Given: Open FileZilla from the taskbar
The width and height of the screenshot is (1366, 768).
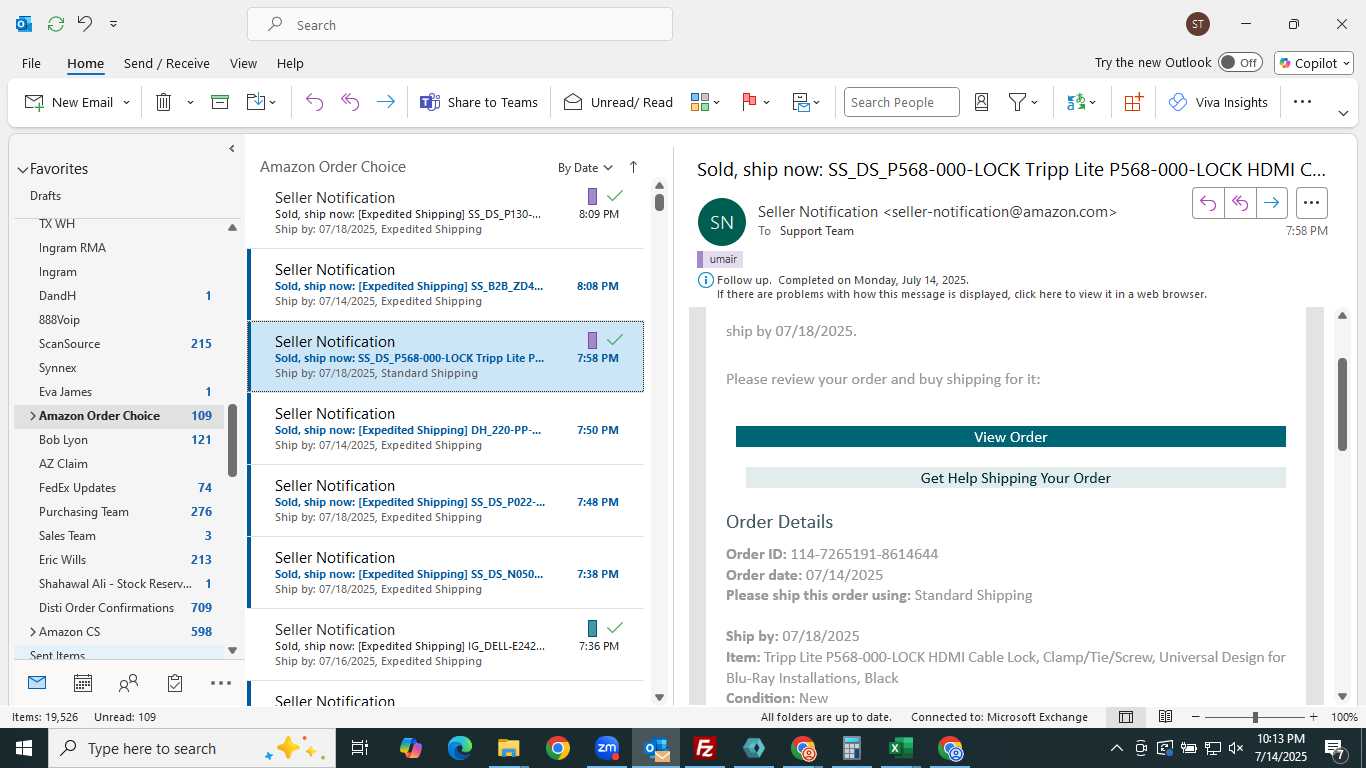Looking at the screenshot, I should 705,748.
